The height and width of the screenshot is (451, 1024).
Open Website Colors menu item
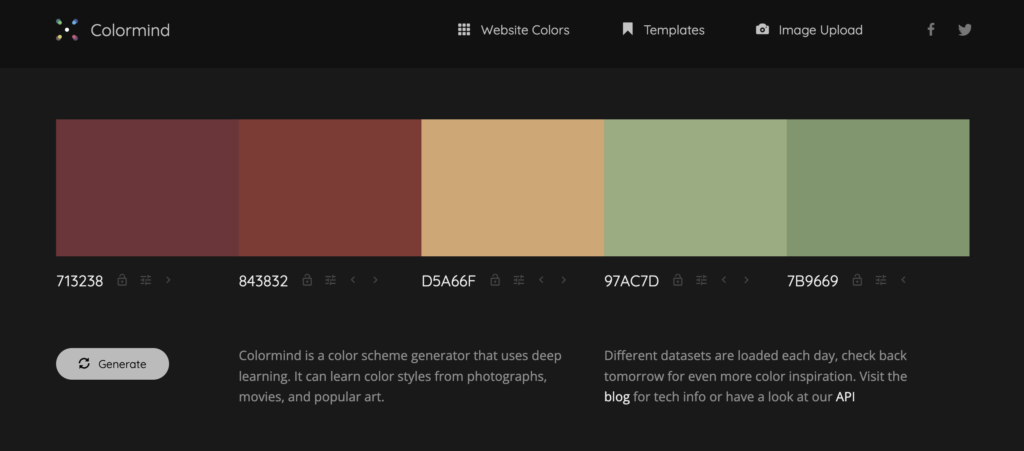pyautogui.click(x=513, y=30)
